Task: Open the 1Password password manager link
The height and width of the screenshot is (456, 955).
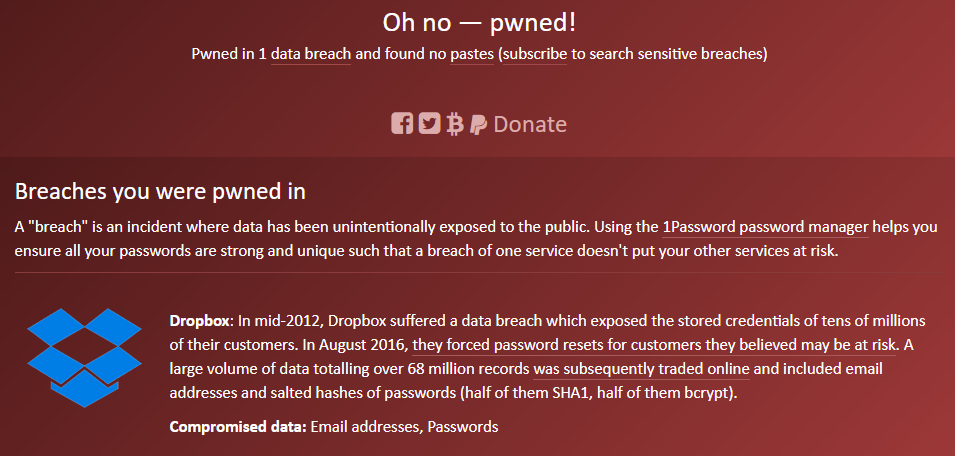Action: [x=765, y=226]
